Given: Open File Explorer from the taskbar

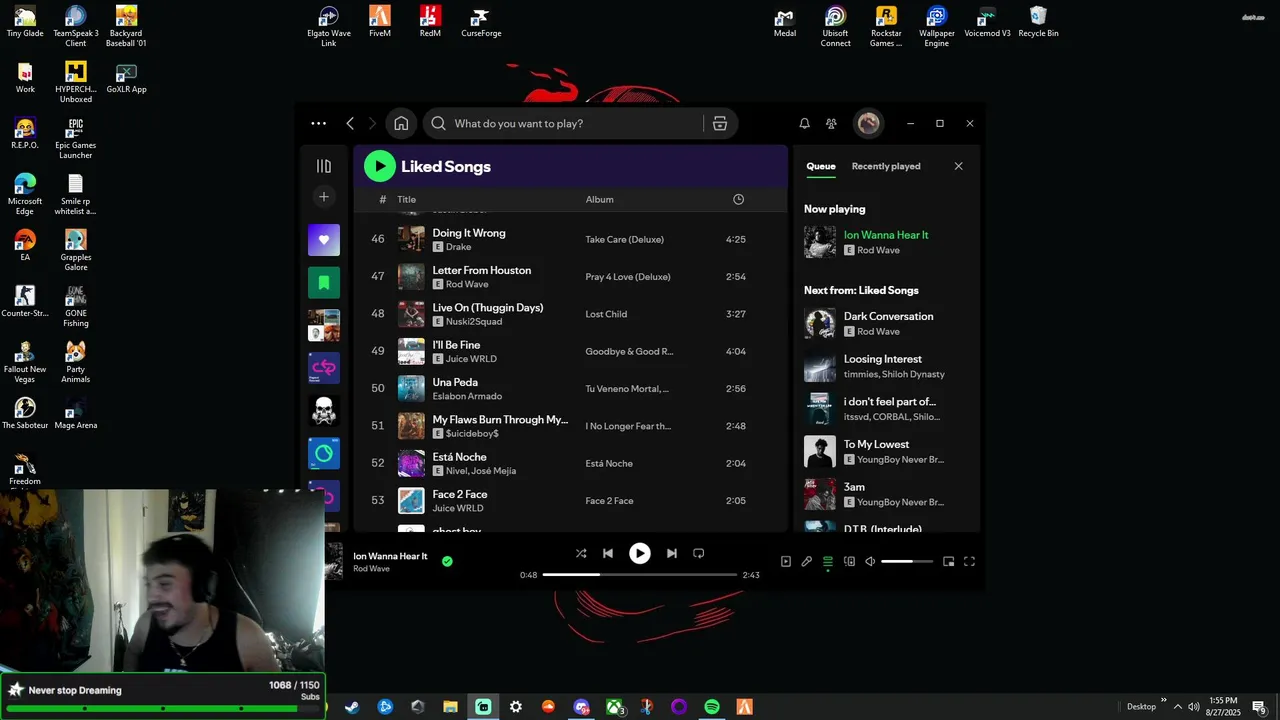Looking at the screenshot, I should click(450, 707).
